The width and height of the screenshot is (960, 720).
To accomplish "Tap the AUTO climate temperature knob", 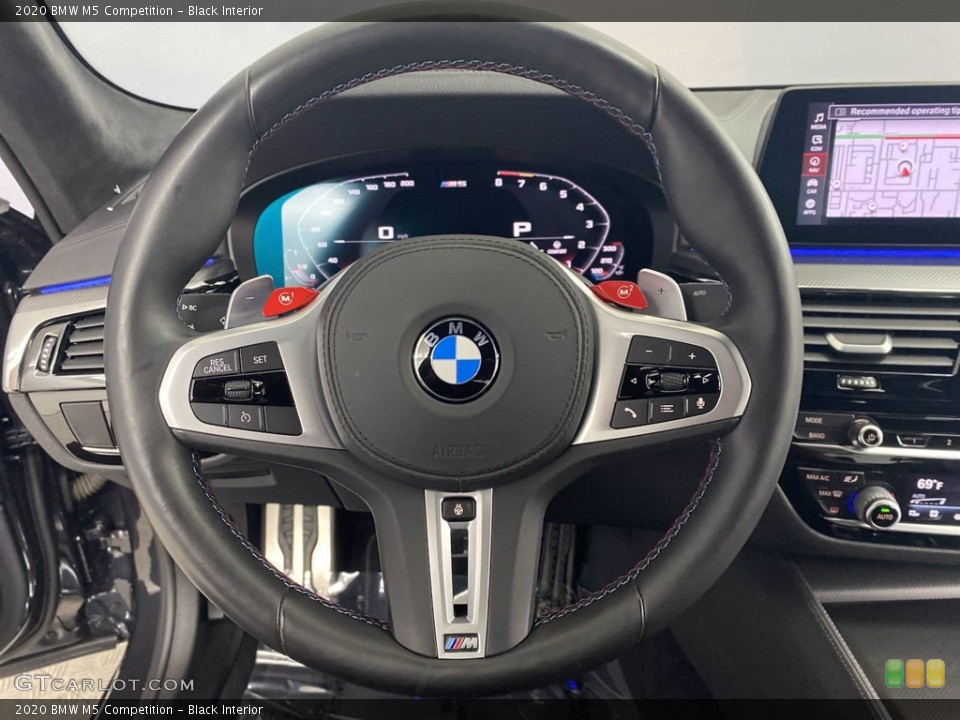I will click(877, 506).
